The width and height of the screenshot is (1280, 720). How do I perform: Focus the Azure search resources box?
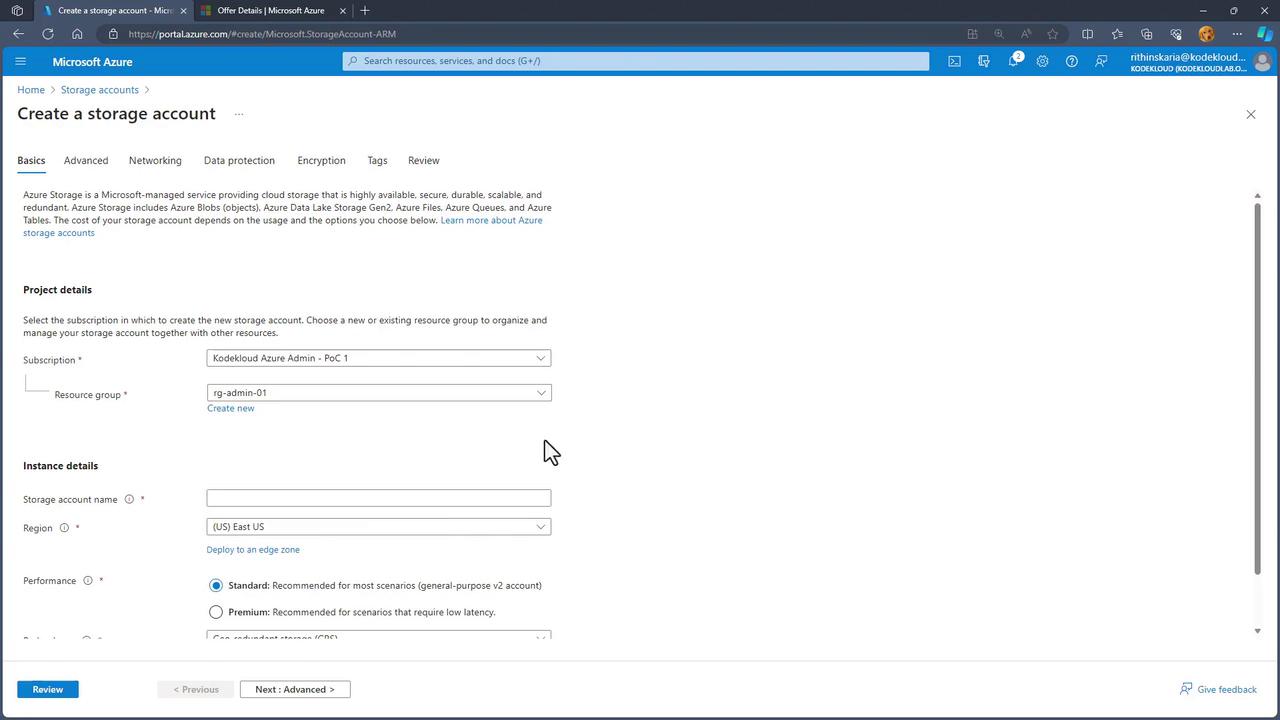[636, 61]
